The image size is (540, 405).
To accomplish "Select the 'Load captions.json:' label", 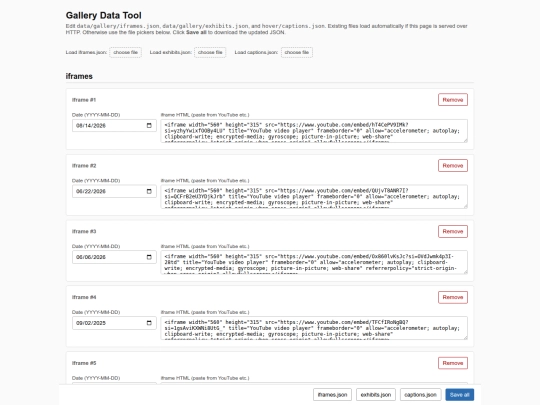I will (256, 52).
